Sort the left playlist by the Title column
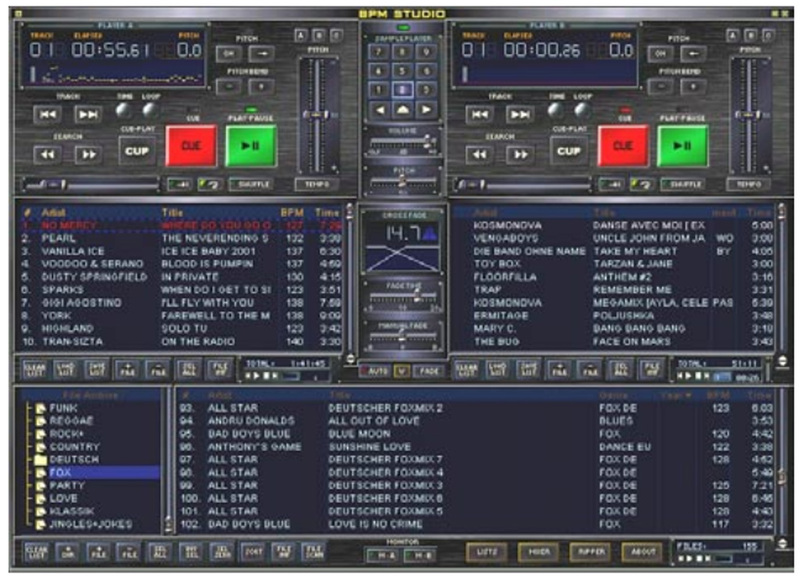 [172, 212]
